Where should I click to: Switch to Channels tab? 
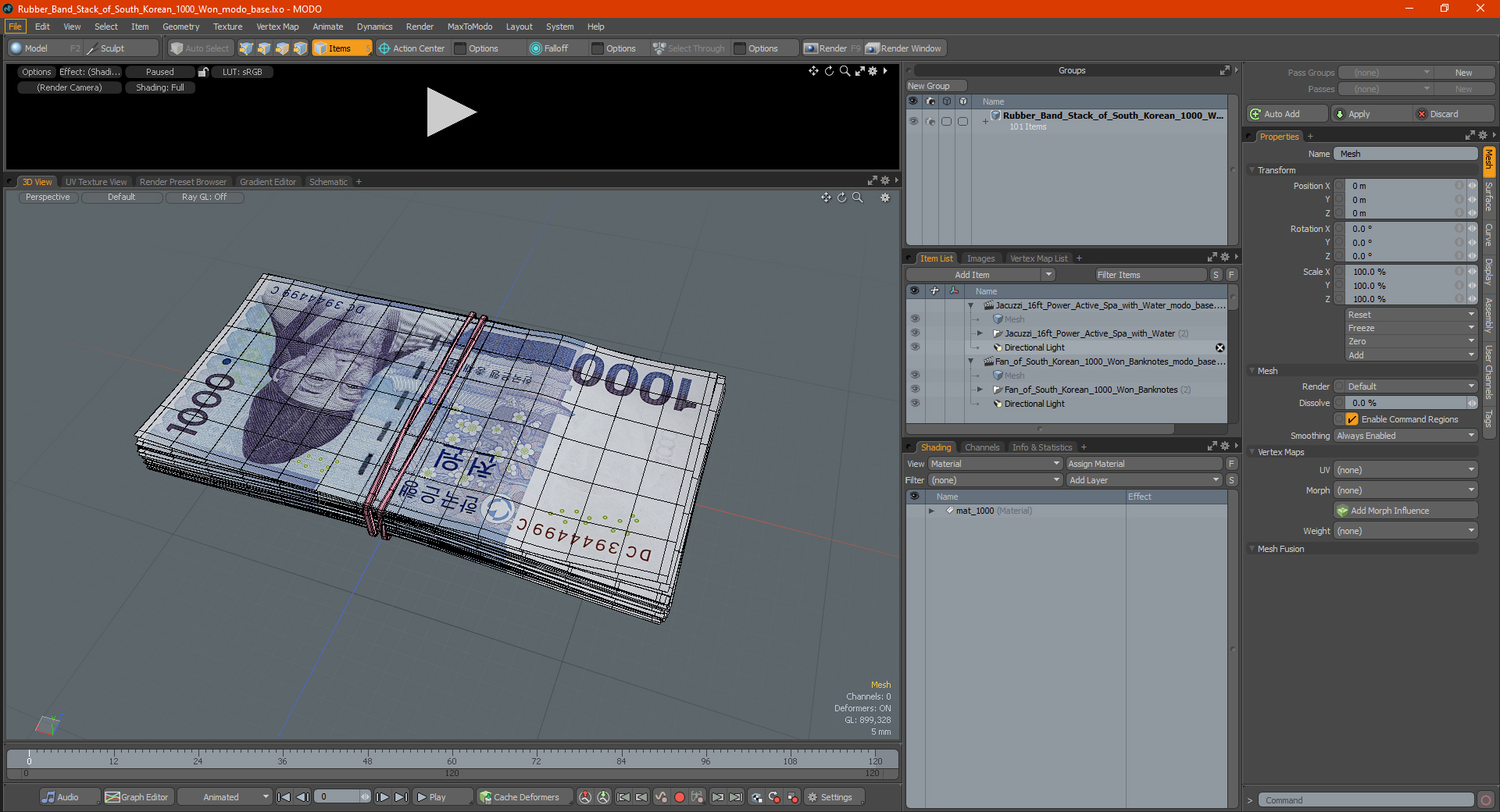pos(982,447)
